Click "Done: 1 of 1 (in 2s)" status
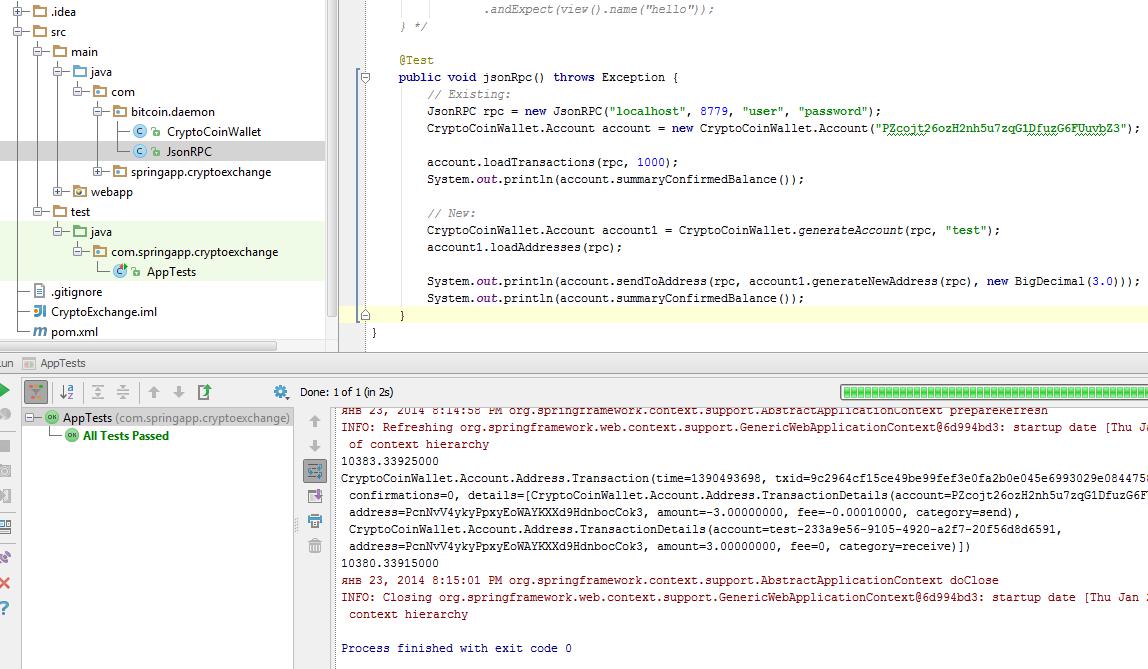Screen dimensions: 1148x669 pyautogui.click(x=346, y=392)
